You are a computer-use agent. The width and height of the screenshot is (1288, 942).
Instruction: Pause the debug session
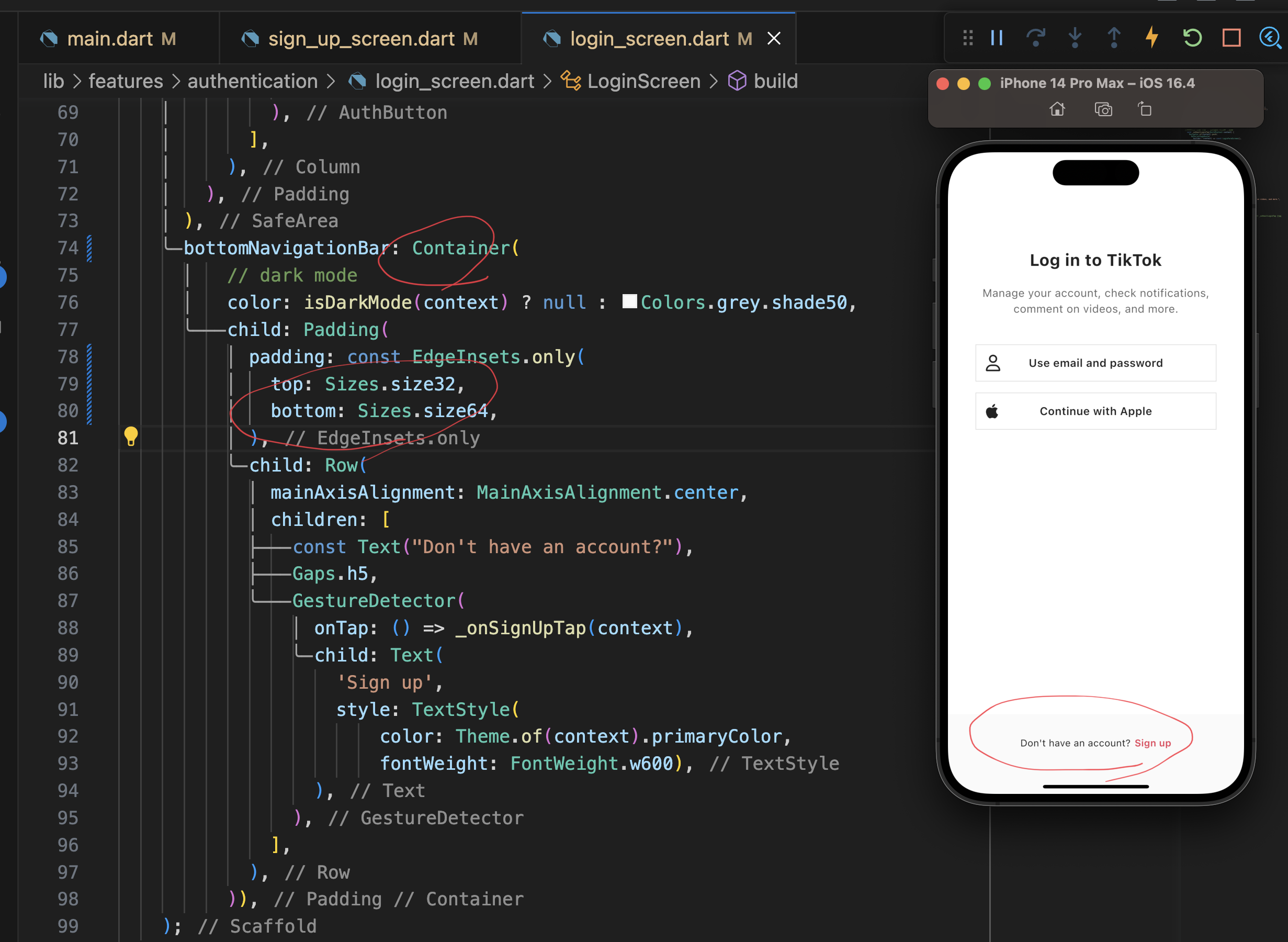click(x=997, y=38)
